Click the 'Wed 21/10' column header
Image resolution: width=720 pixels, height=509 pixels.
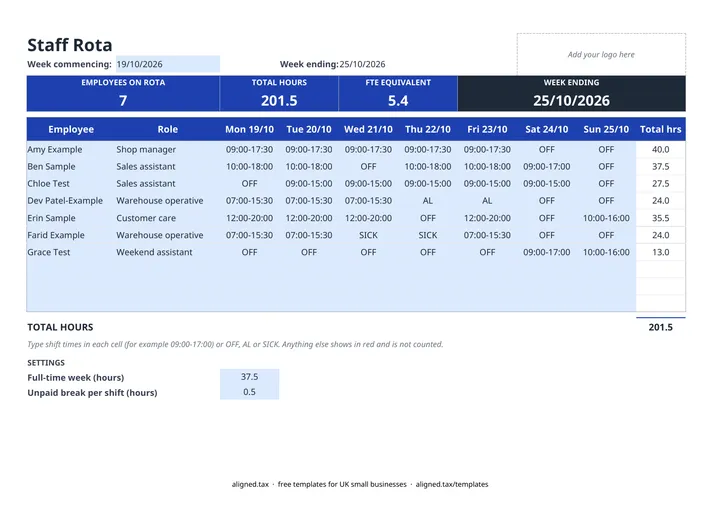coord(368,130)
